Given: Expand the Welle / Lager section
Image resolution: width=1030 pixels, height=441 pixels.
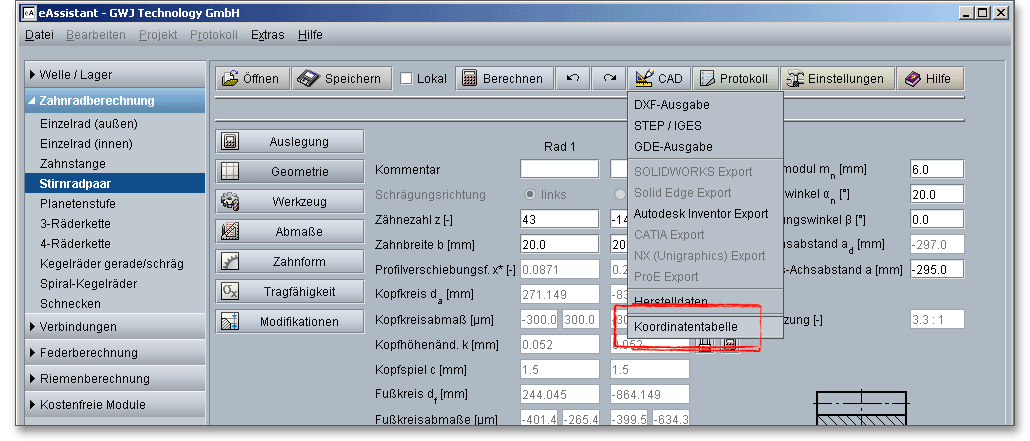Looking at the screenshot, I should pos(110,74).
